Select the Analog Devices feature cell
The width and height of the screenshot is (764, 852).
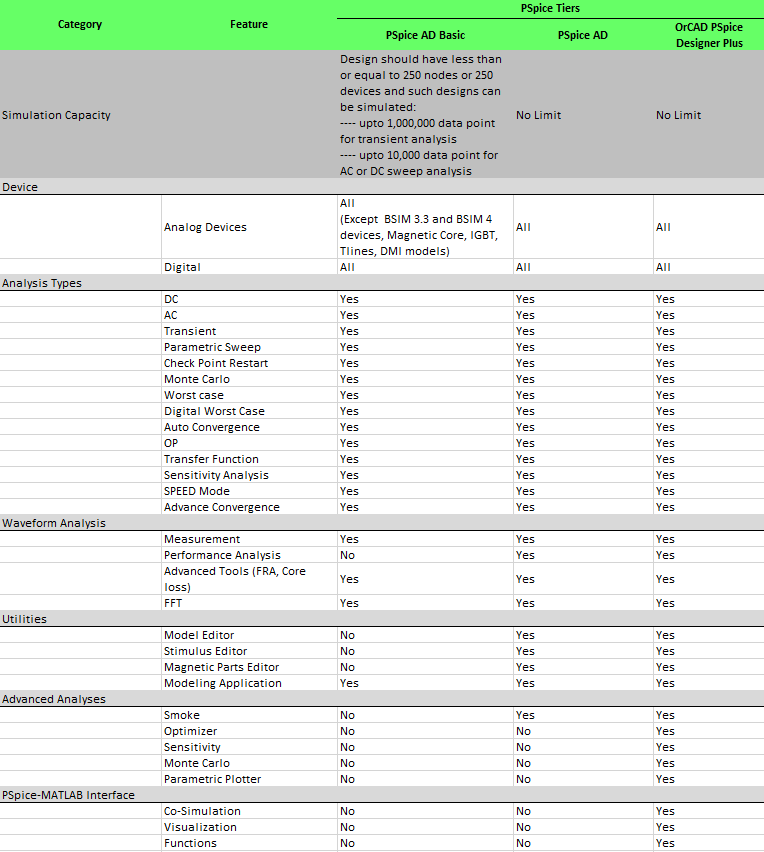(x=249, y=227)
